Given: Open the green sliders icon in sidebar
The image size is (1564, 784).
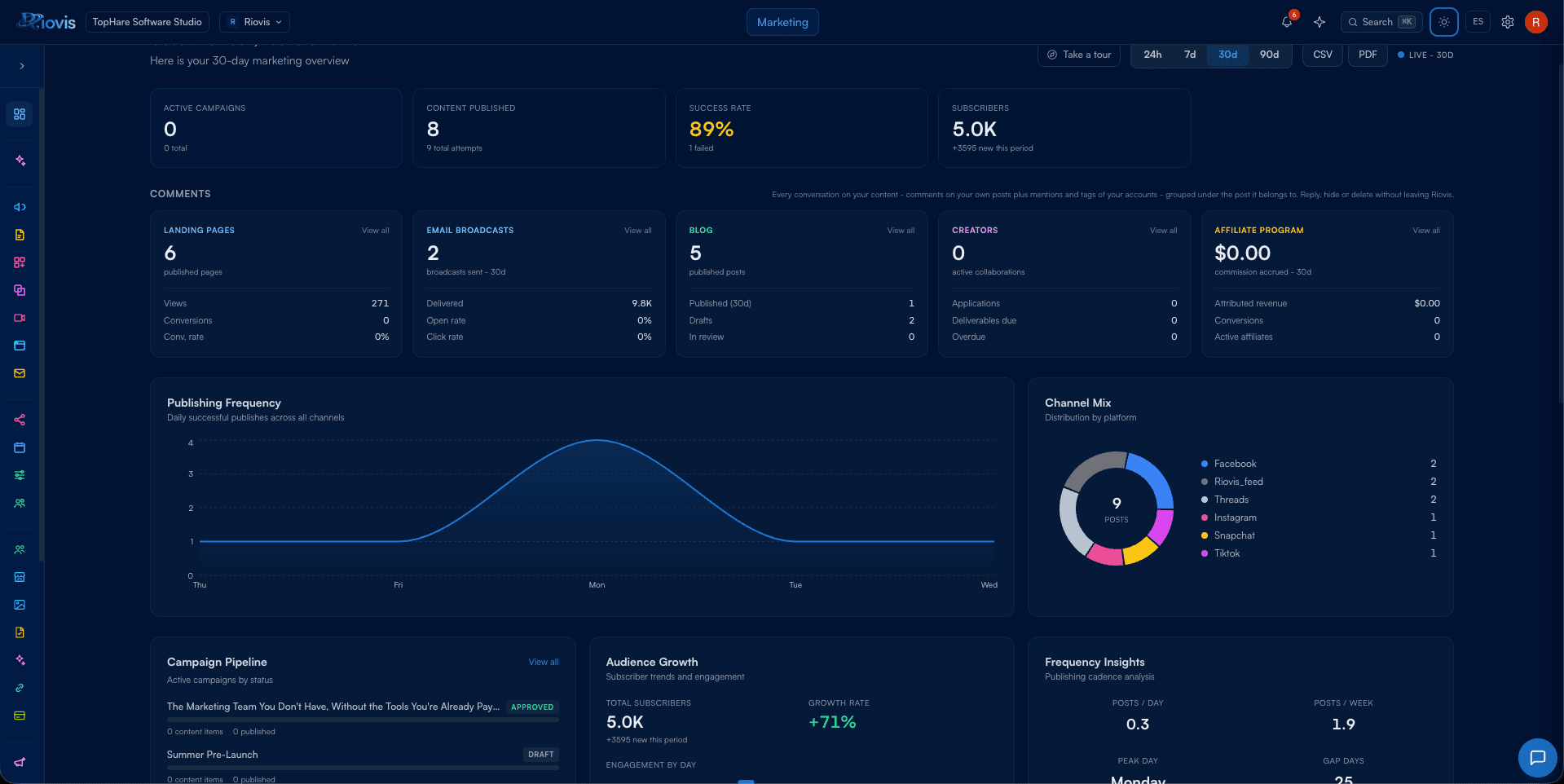Looking at the screenshot, I should tap(20, 475).
